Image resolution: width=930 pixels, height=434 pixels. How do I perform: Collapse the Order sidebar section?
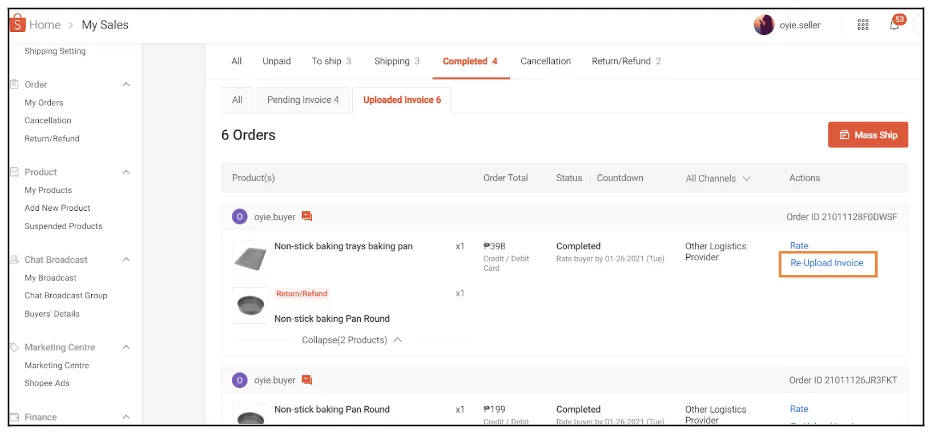click(126, 84)
